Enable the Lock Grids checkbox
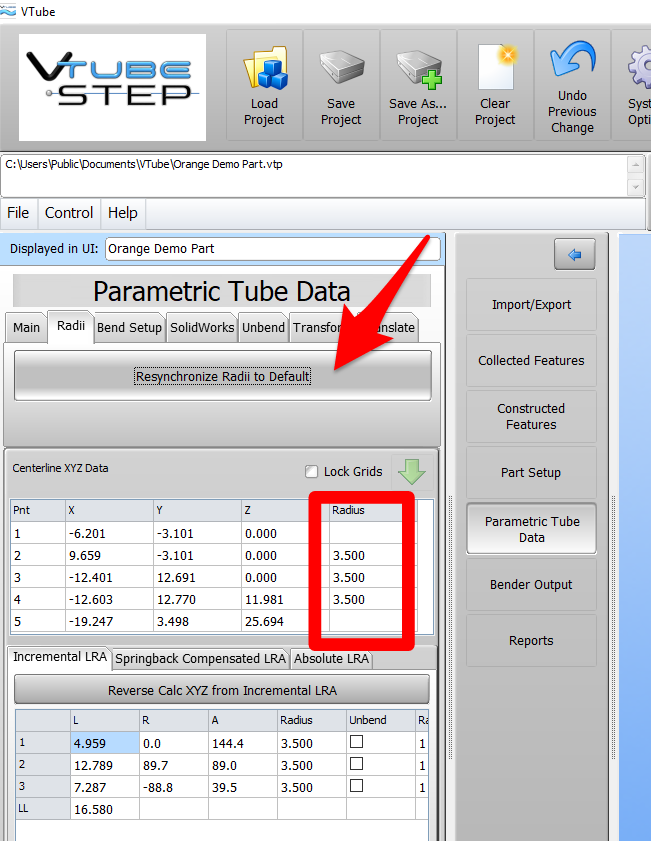The width and height of the screenshot is (651, 841). tap(312, 472)
